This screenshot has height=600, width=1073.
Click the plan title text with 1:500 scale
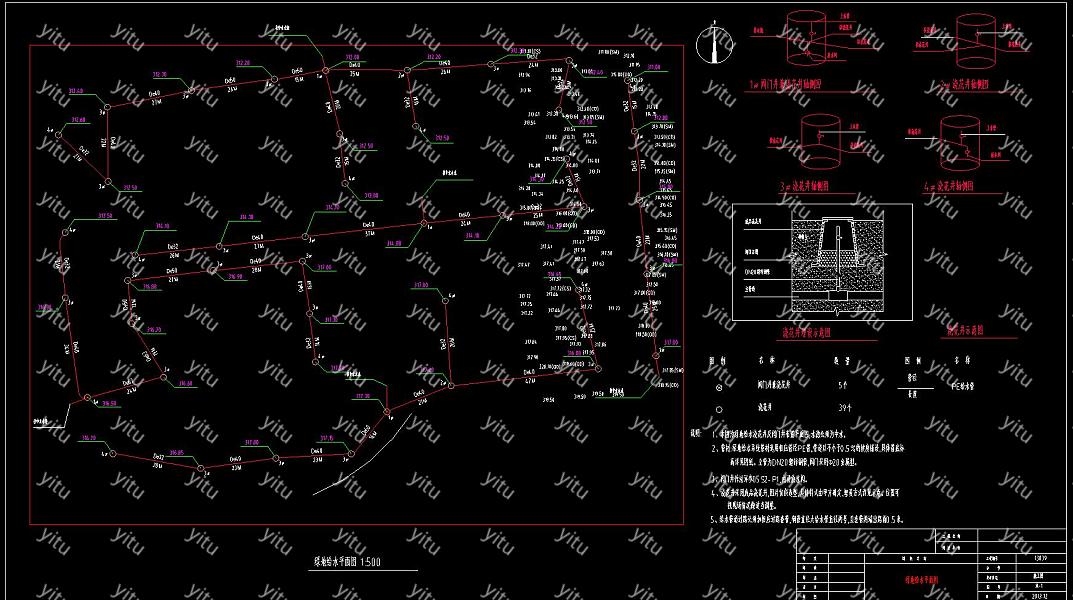(x=341, y=563)
